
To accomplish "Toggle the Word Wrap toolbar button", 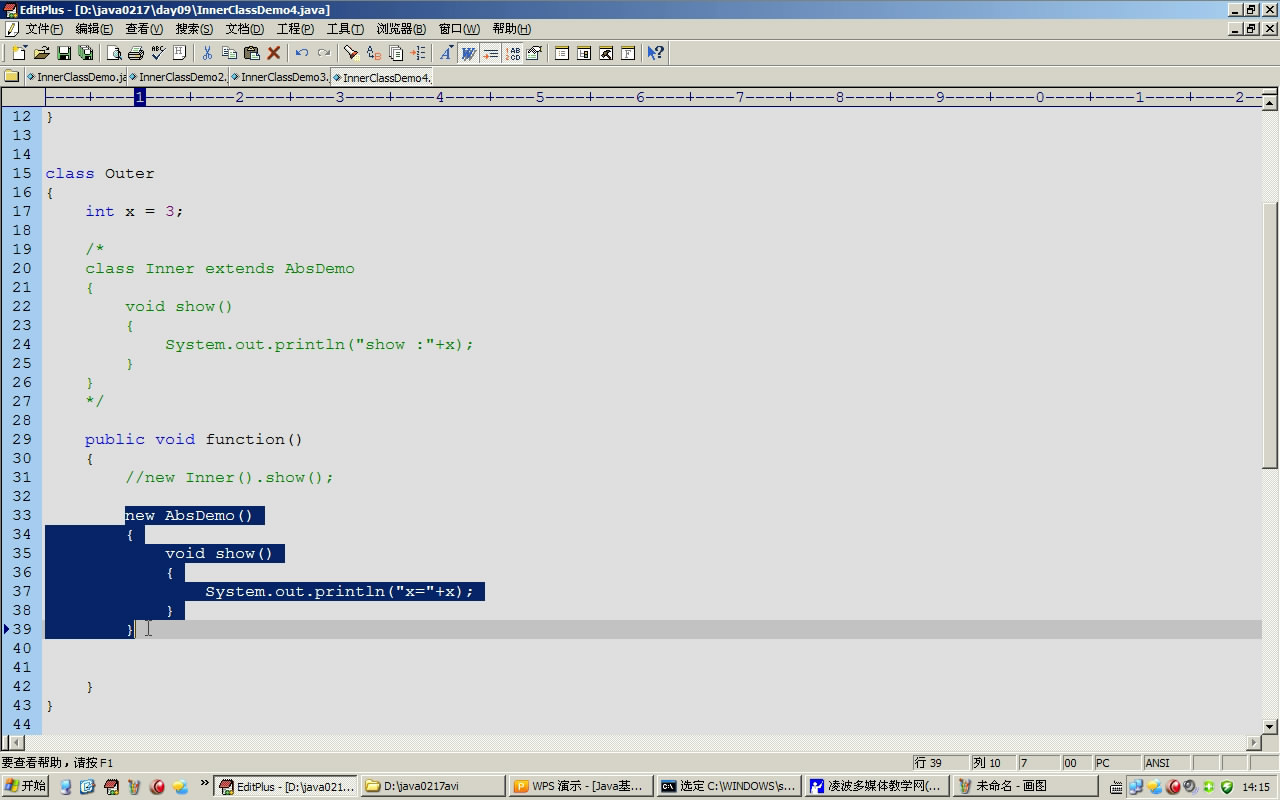I will pyautogui.click(x=468, y=53).
